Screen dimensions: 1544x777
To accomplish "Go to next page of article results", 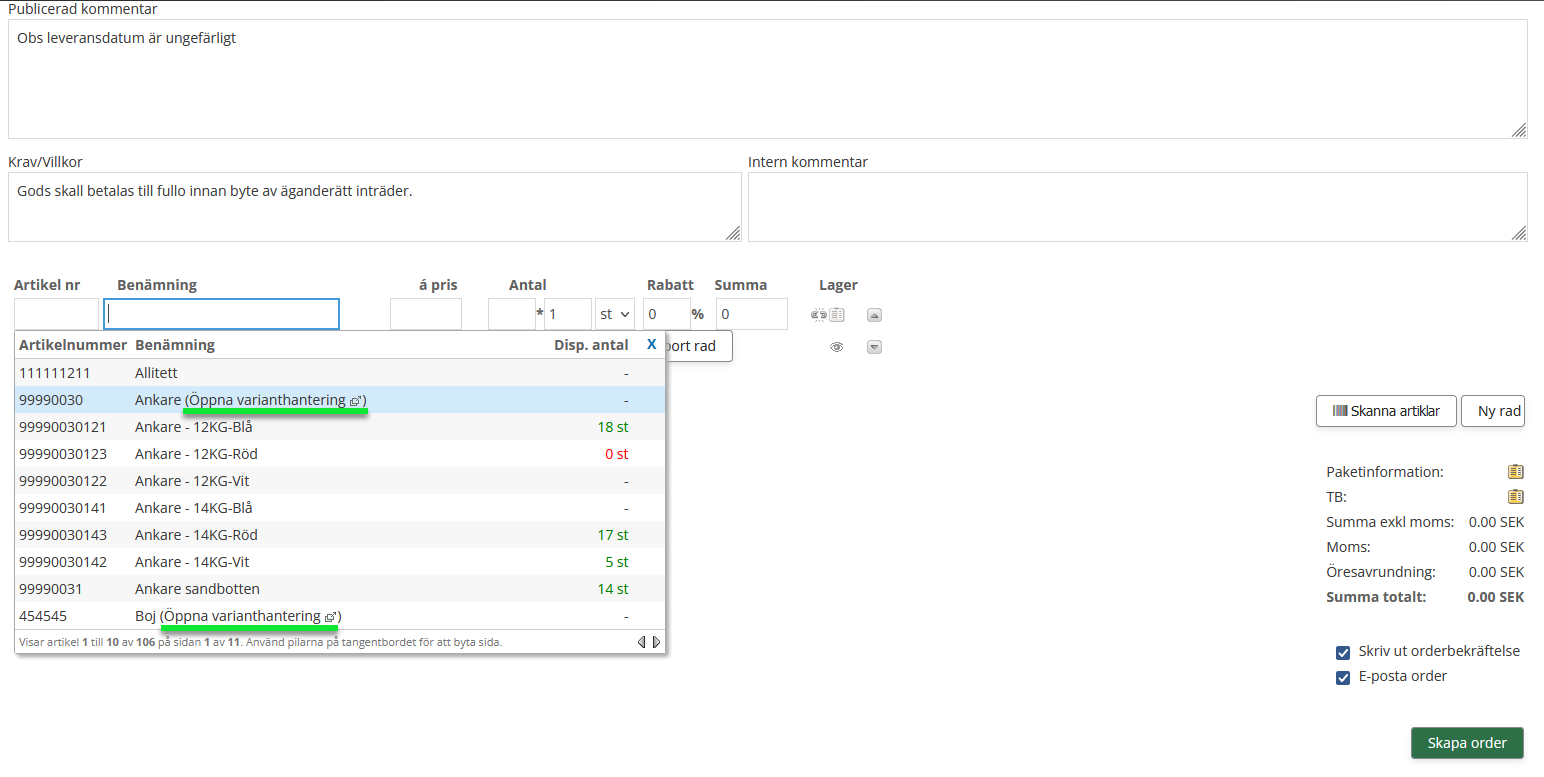I will click(x=657, y=642).
